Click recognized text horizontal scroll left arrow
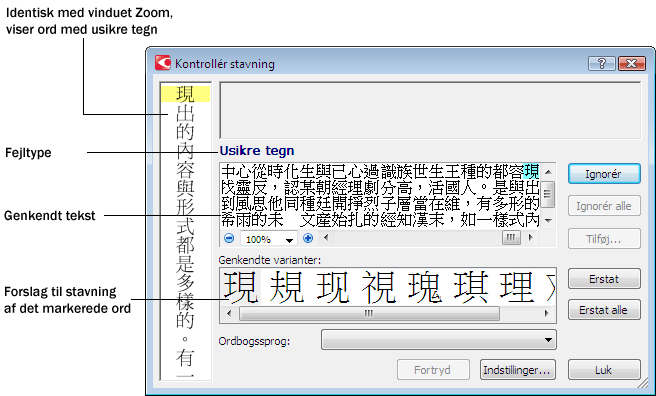This screenshot has height=396, width=656. click(x=326, y=238)
